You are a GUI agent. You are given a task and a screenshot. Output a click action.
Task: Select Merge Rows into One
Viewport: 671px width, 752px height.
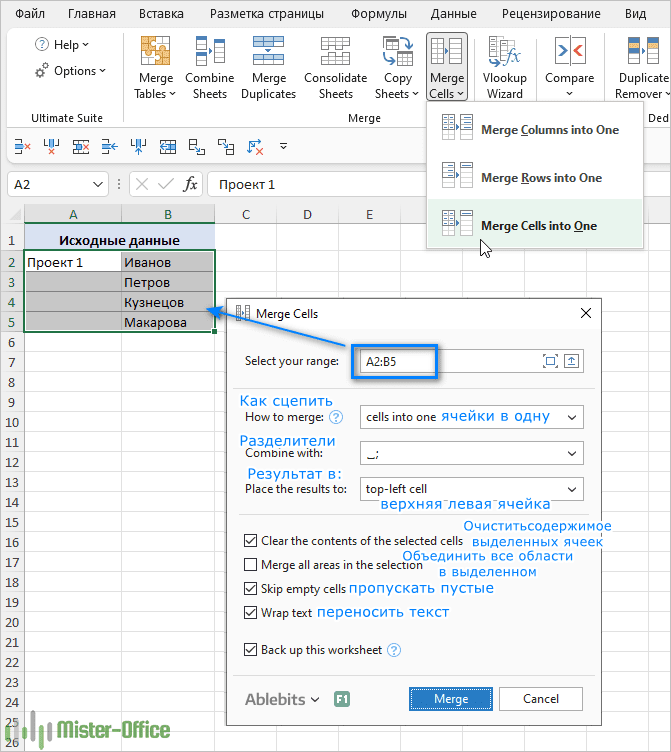coord(534,177)
